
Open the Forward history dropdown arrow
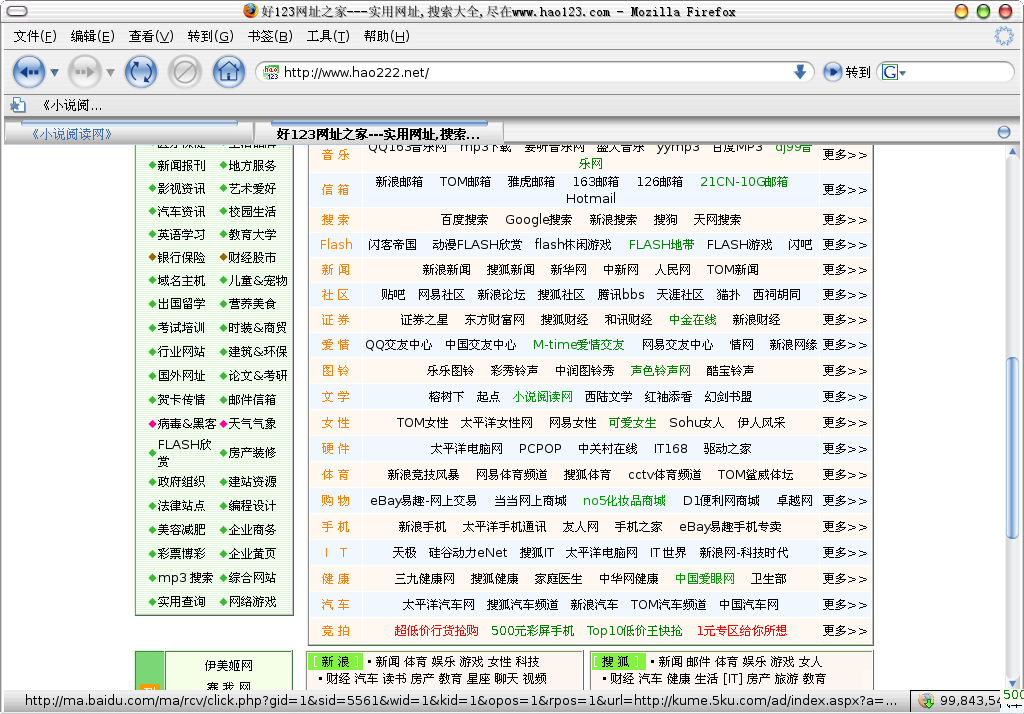click(x=110, y=72)
